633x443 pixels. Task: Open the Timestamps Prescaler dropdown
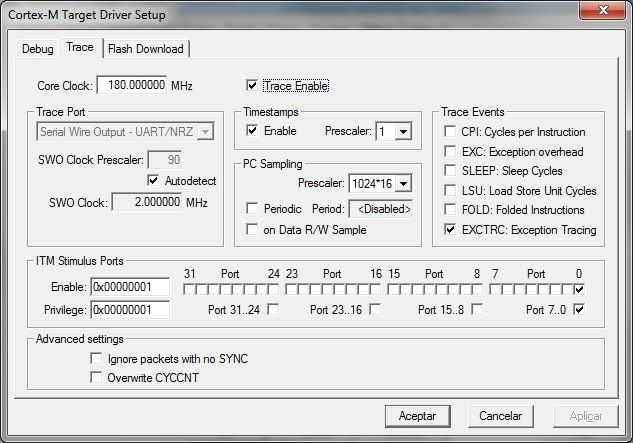[403, 131]
